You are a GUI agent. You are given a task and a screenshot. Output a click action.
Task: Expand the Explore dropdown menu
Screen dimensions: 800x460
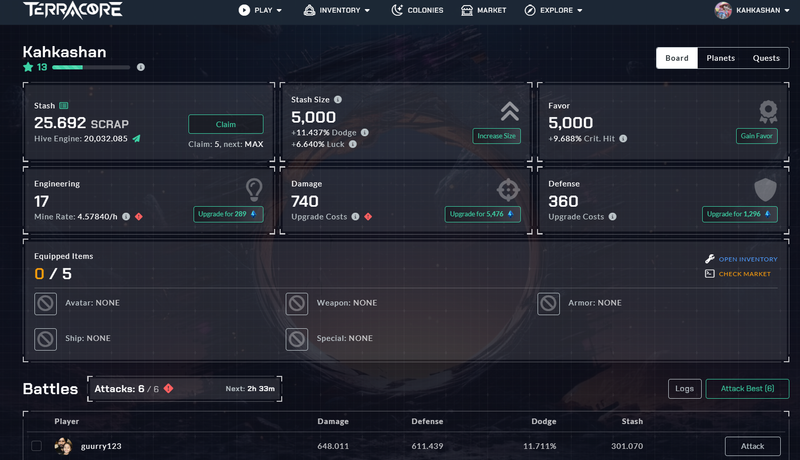tap(554, 10)
